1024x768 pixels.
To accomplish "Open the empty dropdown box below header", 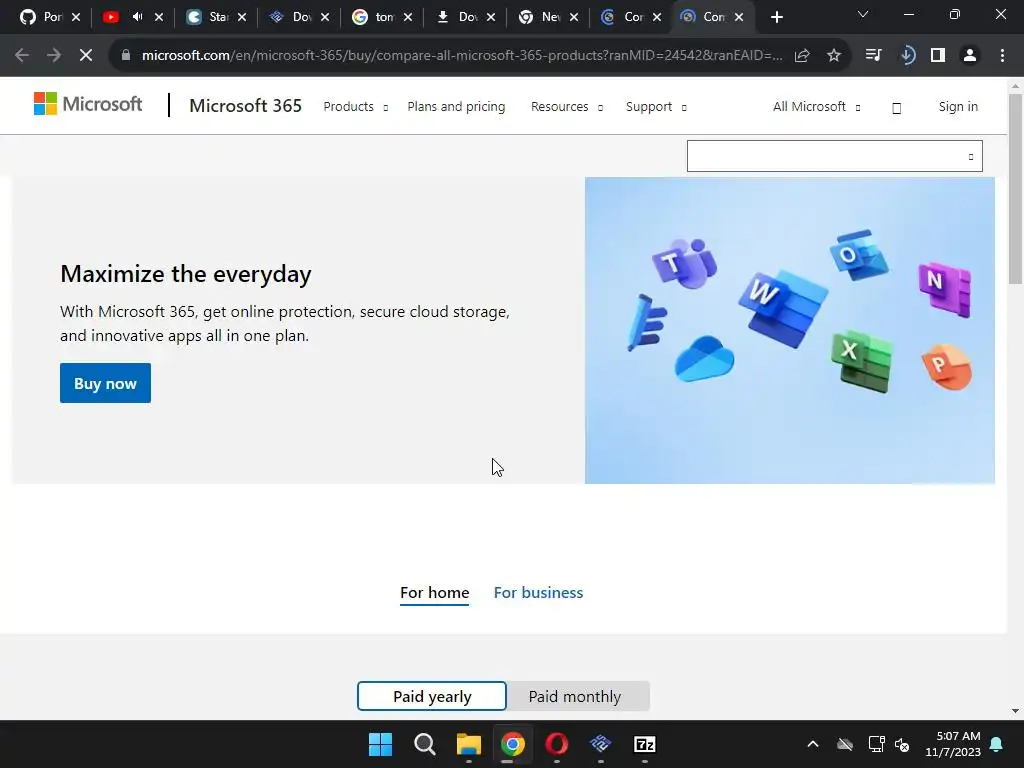I will [x=835, y=156].
